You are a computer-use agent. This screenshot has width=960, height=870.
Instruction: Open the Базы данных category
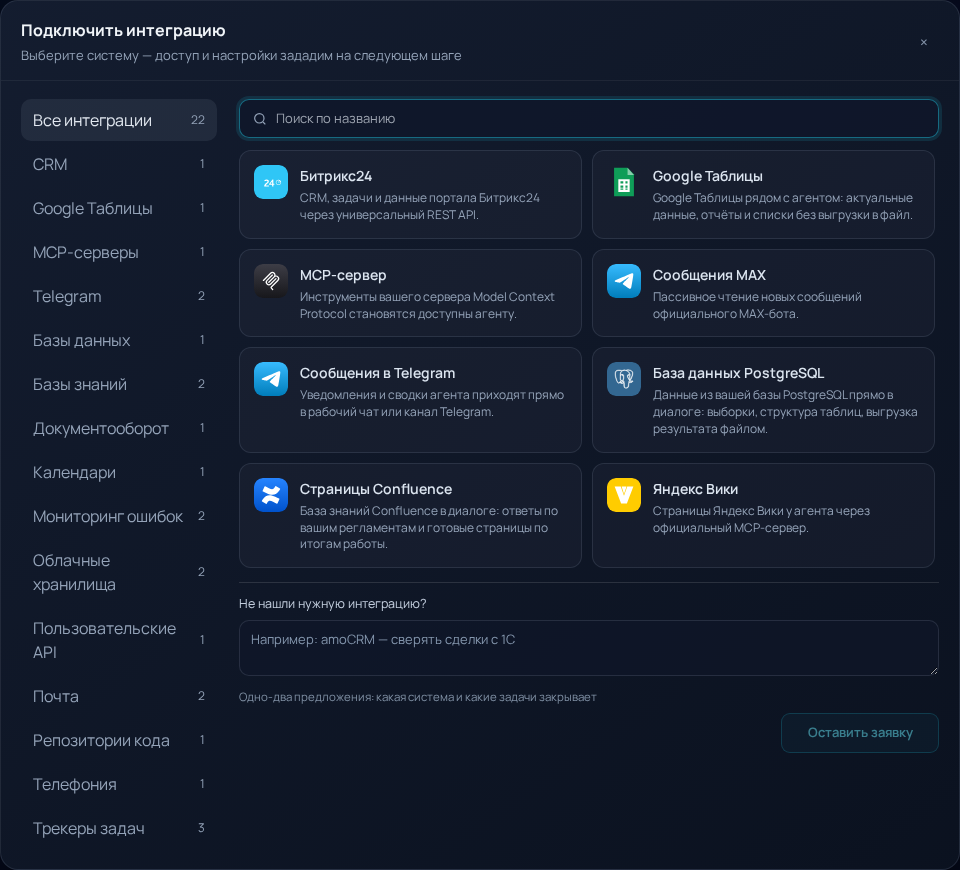pyautogui.click(x=119, y=340)
